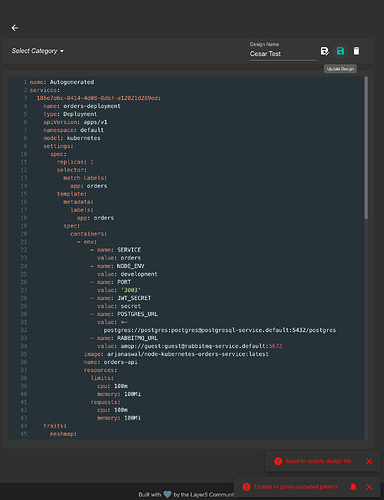Click the 'template:' line
Image resolution: width=384 pixels, height=500 pixels.
point(72,194)
